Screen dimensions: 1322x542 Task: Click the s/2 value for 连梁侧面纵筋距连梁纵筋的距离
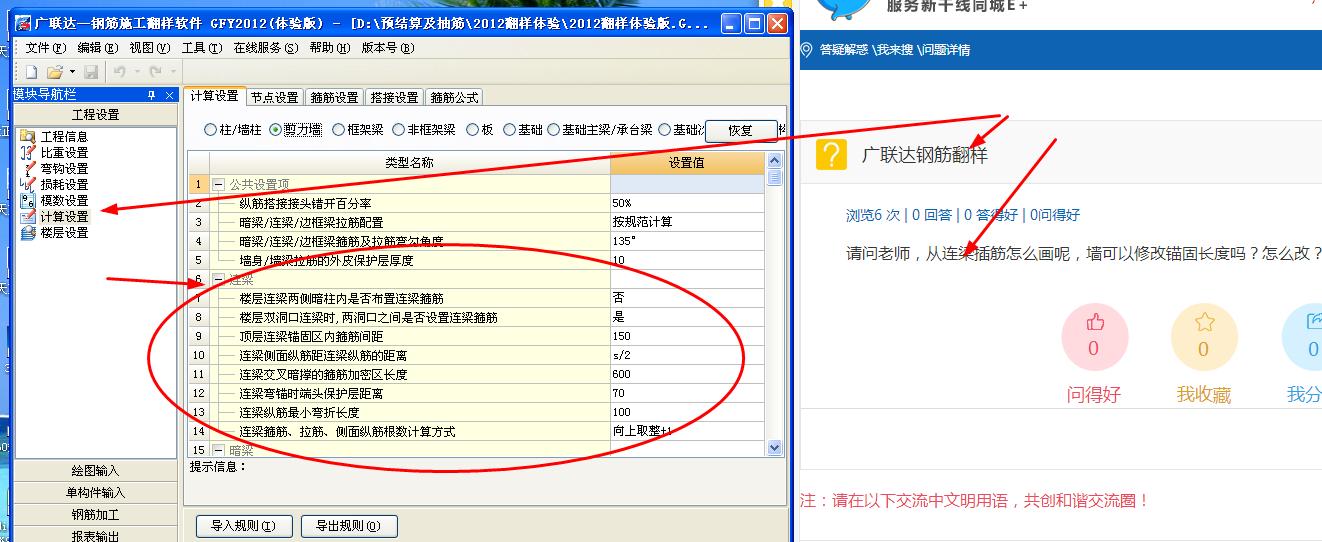tap(687, 355)
